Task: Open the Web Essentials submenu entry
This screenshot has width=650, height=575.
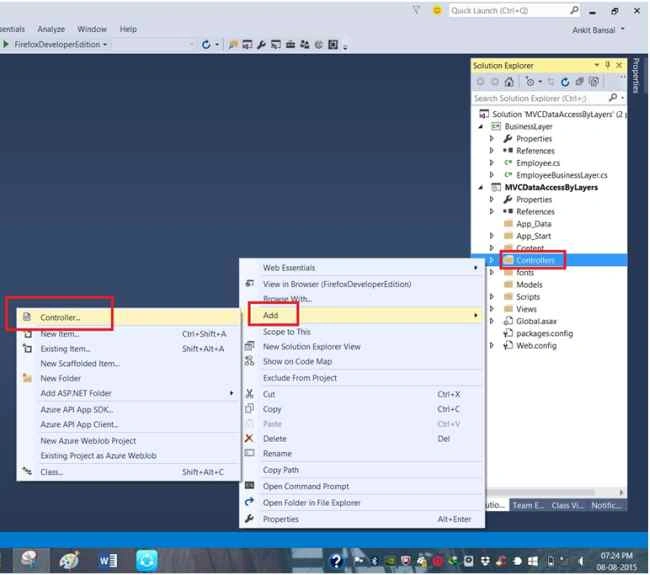Action: pyautogui.click(x=361, y=268)
